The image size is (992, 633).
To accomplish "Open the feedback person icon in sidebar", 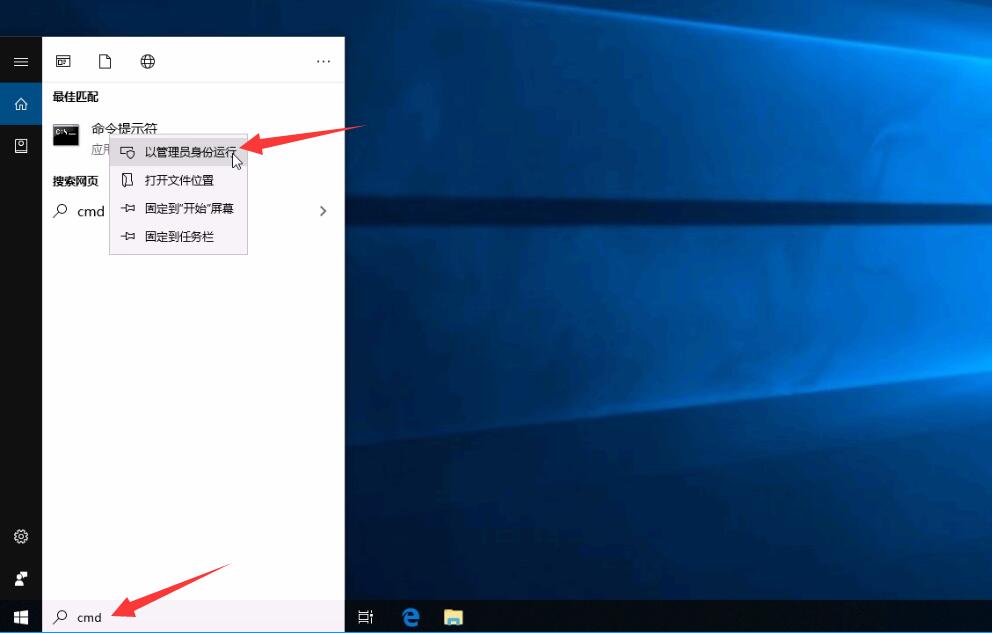I will [21, 579].
